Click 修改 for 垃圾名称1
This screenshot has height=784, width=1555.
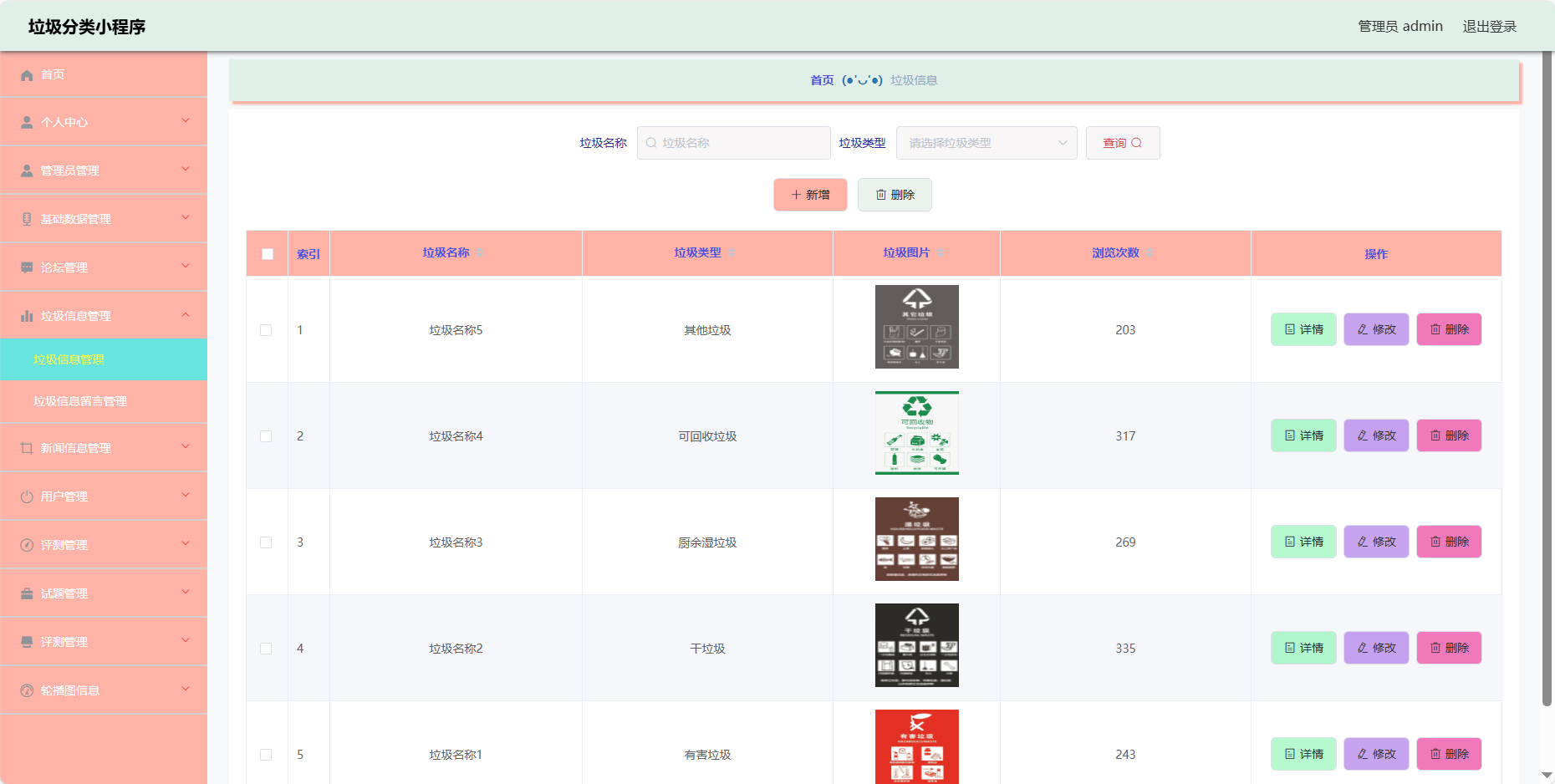[x=1376, y=754]
